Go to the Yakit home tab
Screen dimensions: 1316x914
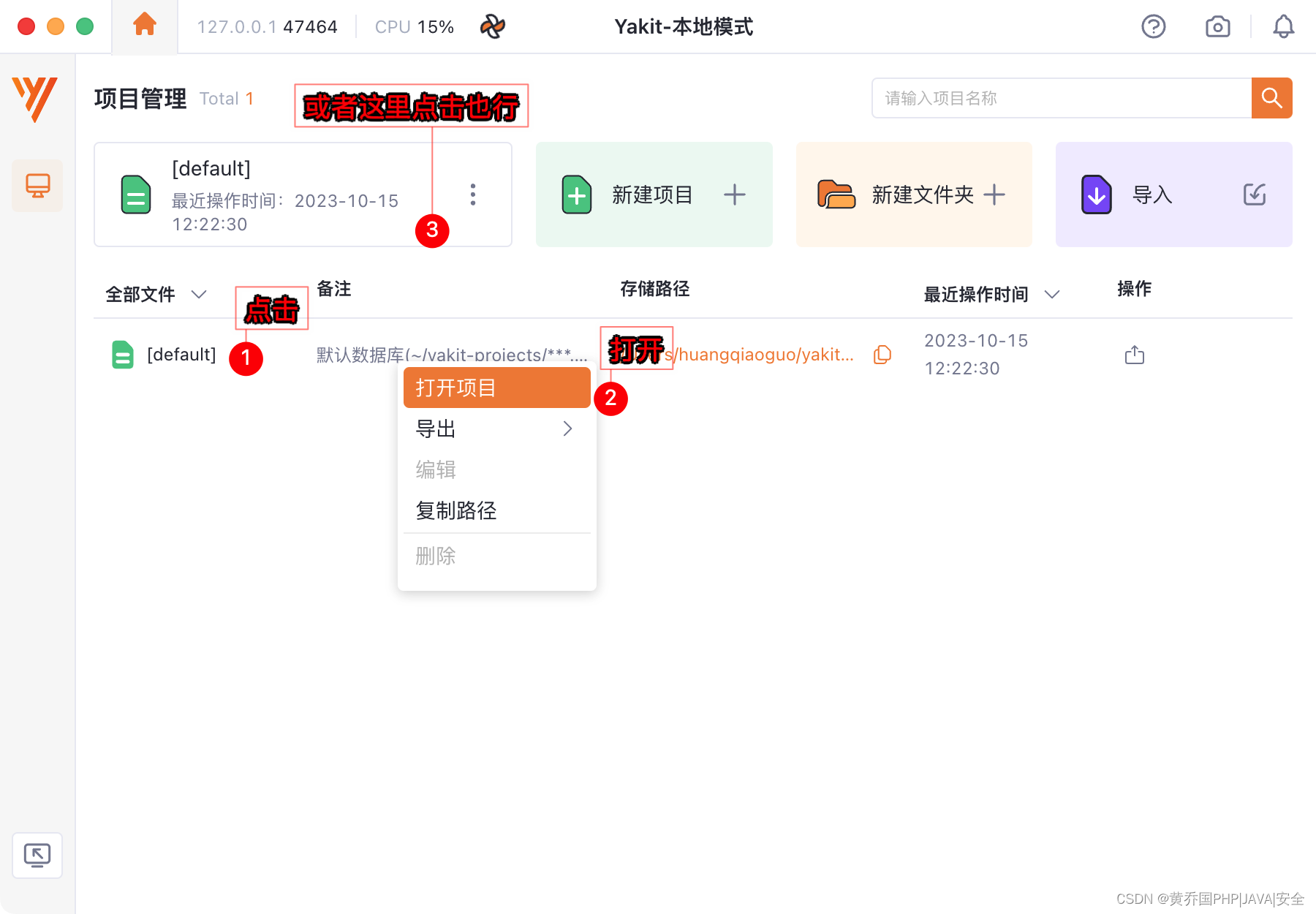tap(144, 26)
